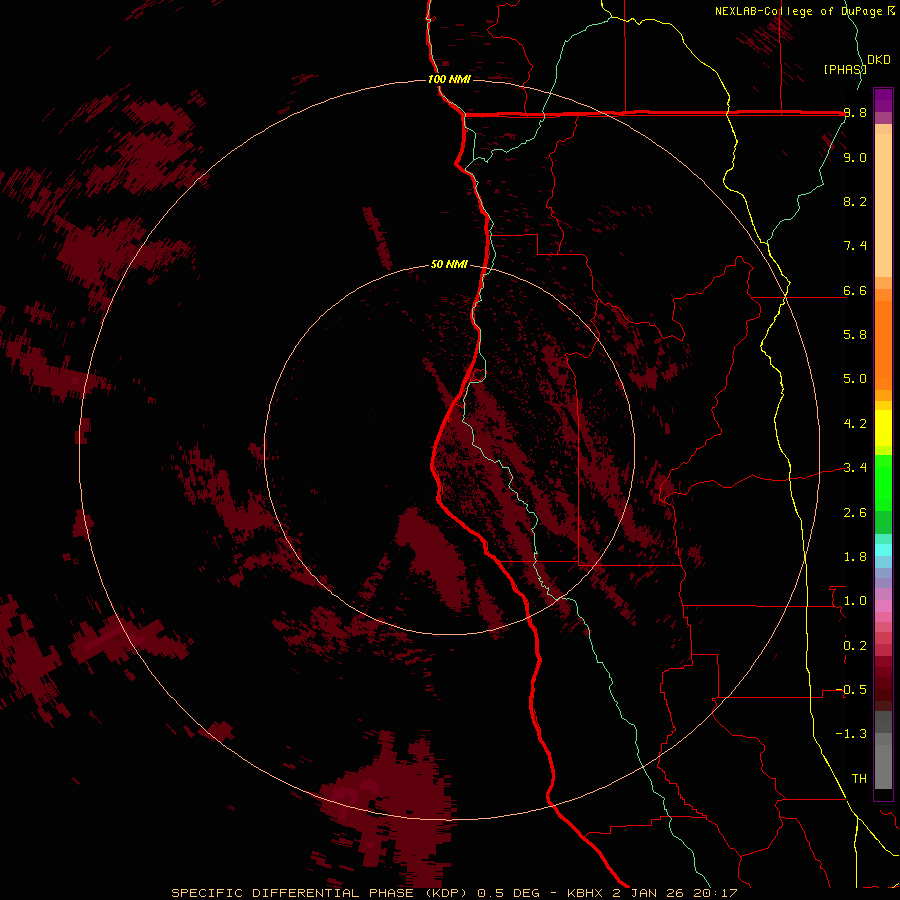Click the -0.5 scale value
Screen dimensions: 900x900
(x=851, y=690)
